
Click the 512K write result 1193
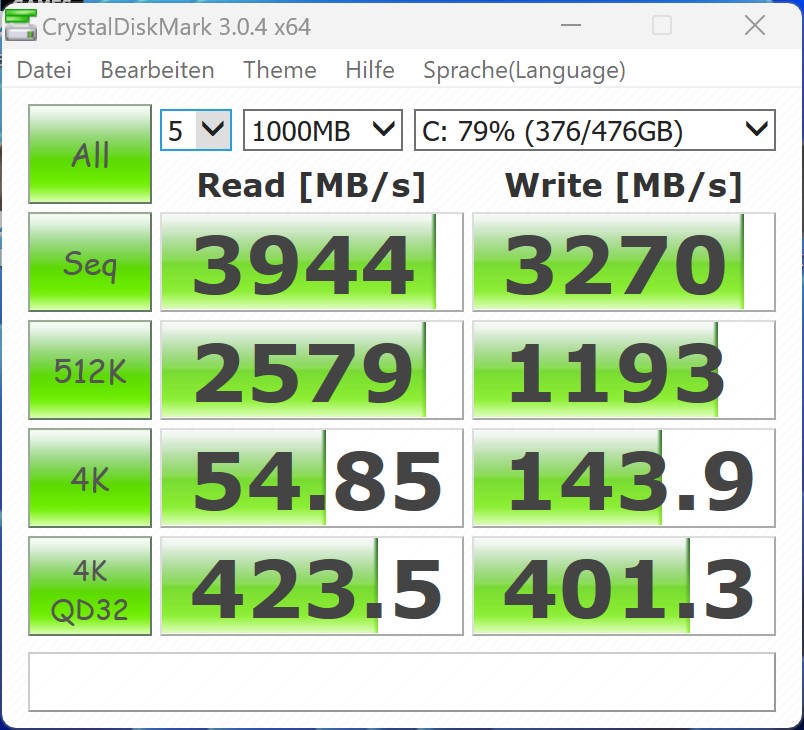point(624,370)
